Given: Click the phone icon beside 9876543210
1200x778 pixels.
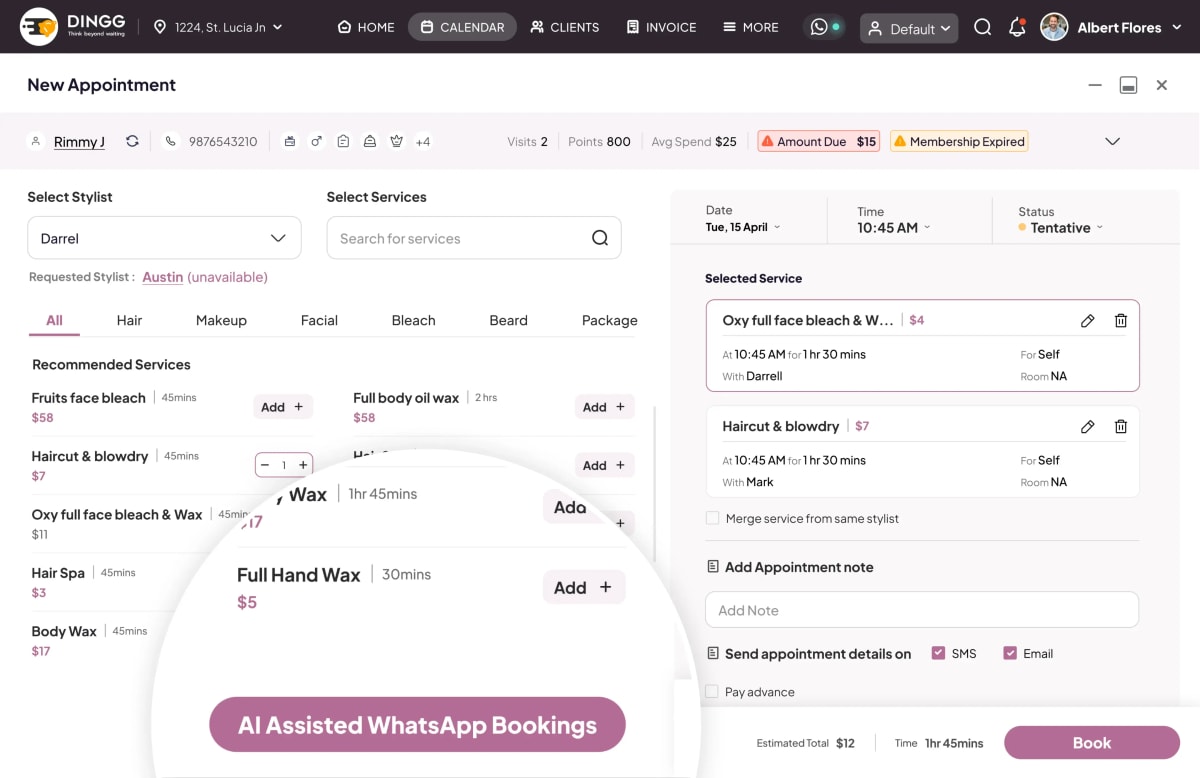Looking at the screenshot, I should tap(171, 142).
